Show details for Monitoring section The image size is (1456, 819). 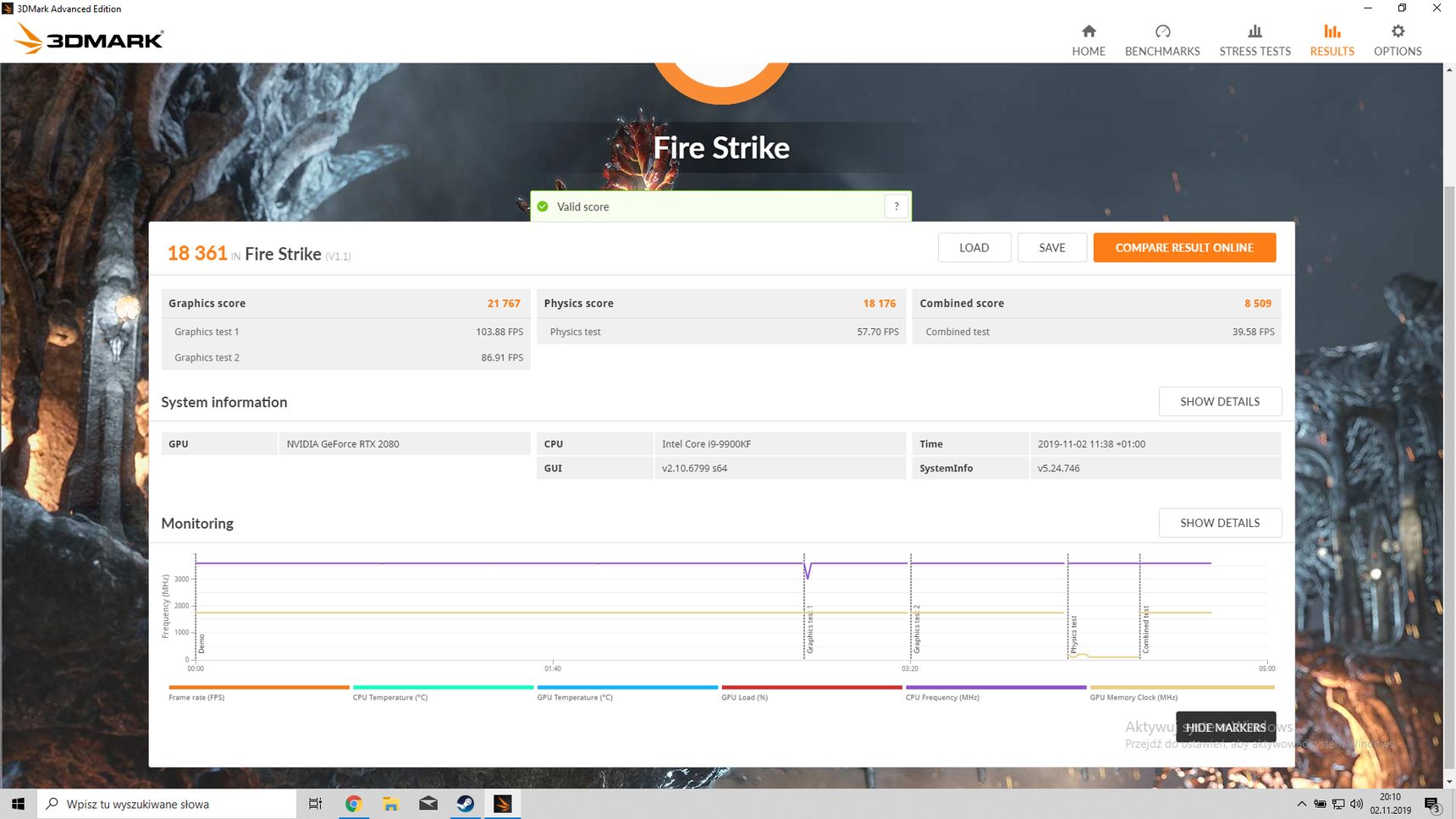click(x=1220, y=523)
